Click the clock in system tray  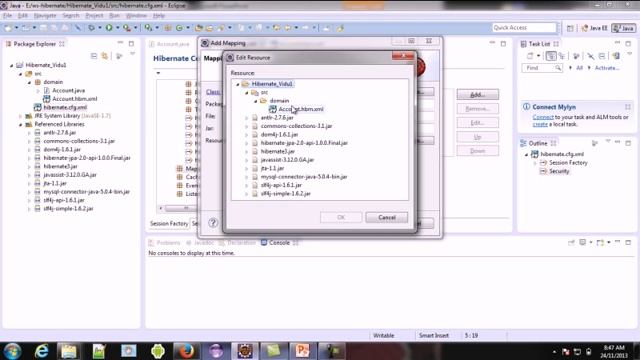coord(615,351)
